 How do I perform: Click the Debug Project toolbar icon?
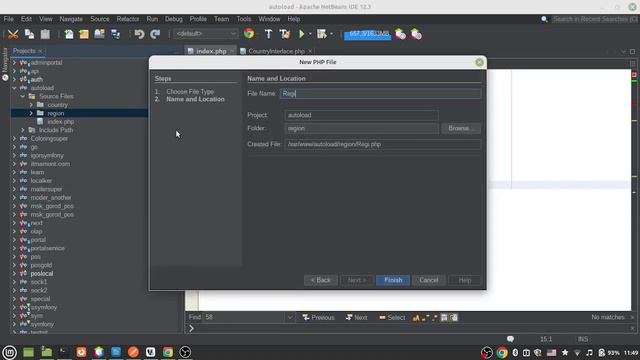322,34
